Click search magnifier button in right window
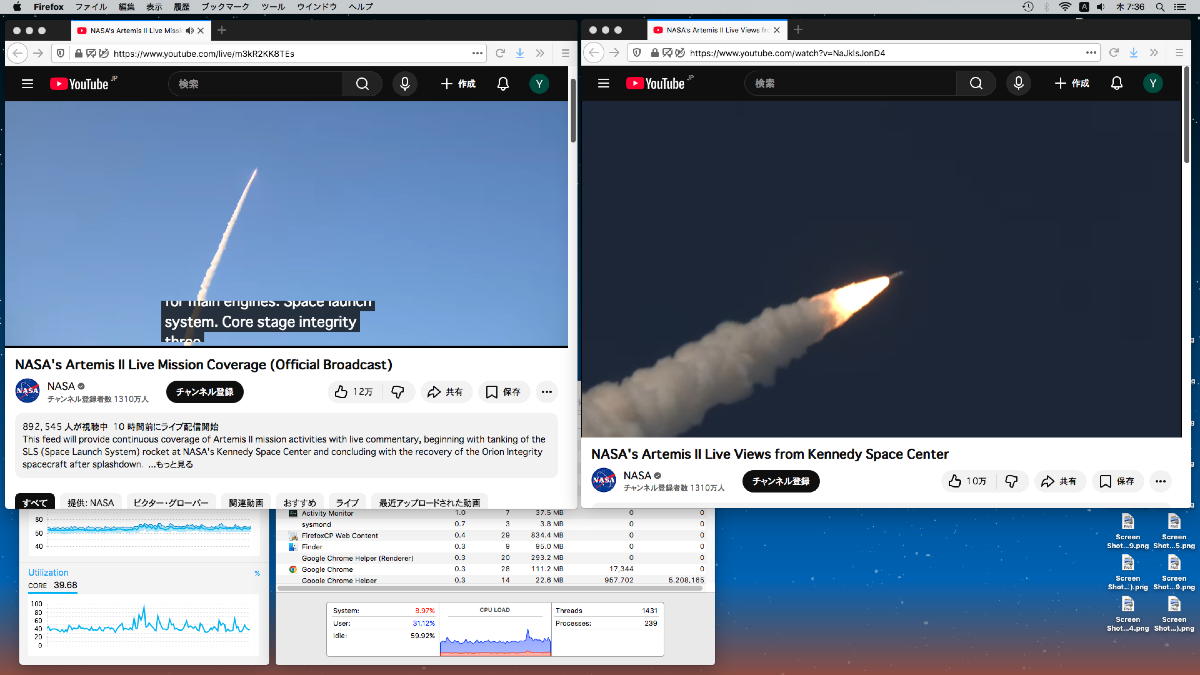Image resolution: width=1200 pixels, height=675 pixels. (x=976, y=84)
